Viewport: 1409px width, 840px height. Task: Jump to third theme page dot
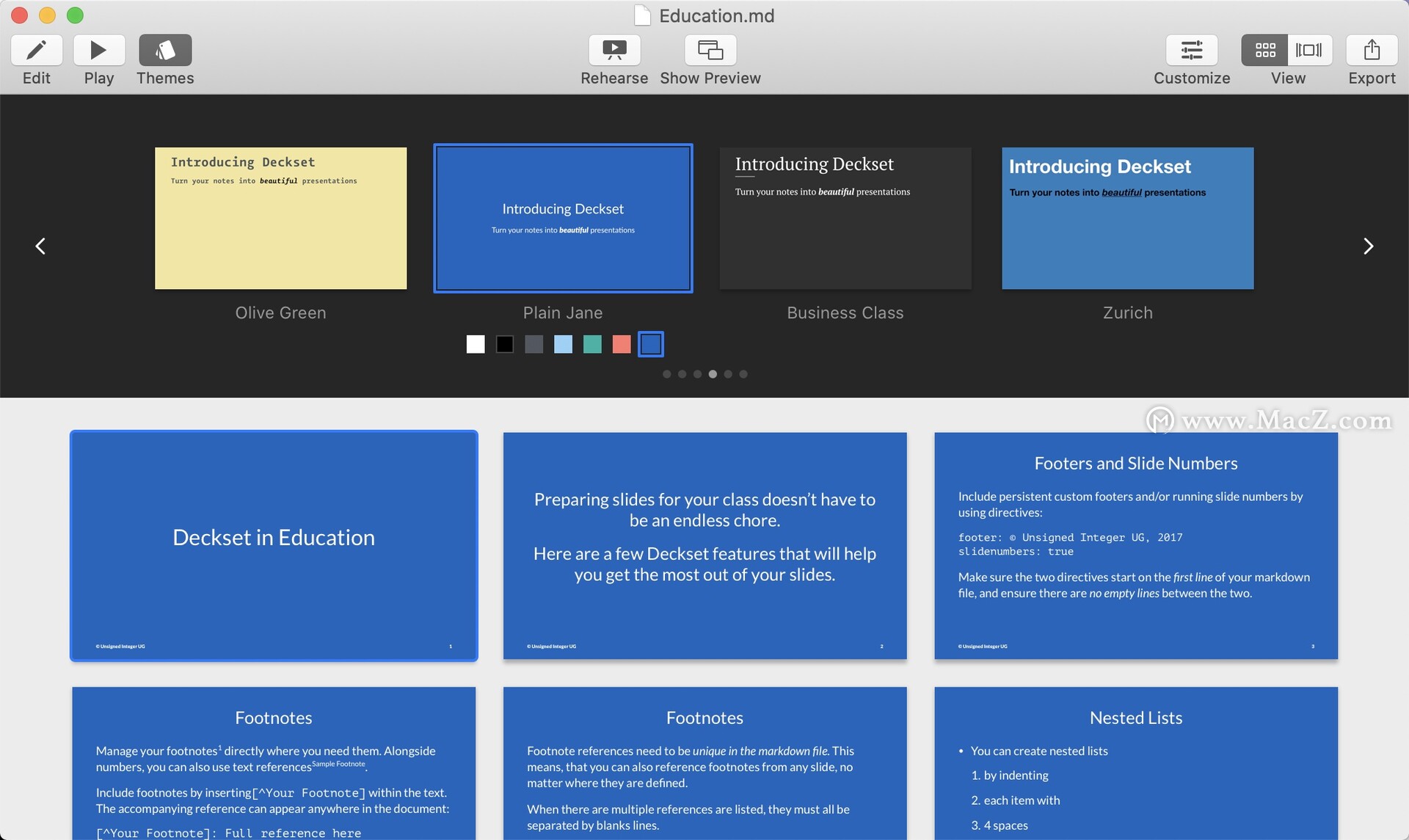point(697,374)
